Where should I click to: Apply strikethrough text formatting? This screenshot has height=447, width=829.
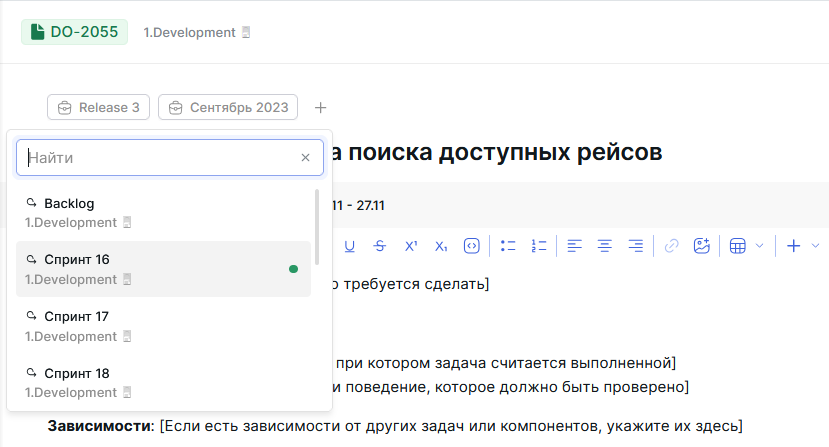380,245
